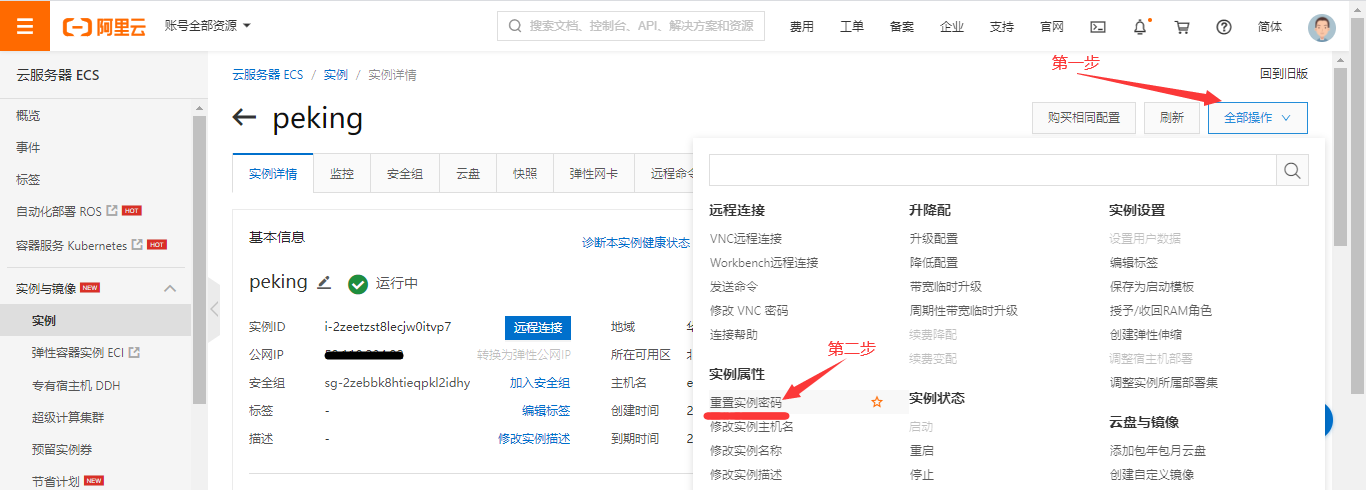1366x490 pixels.
Task: Open the orange hamburger main menu
Action: click(25, 26)
